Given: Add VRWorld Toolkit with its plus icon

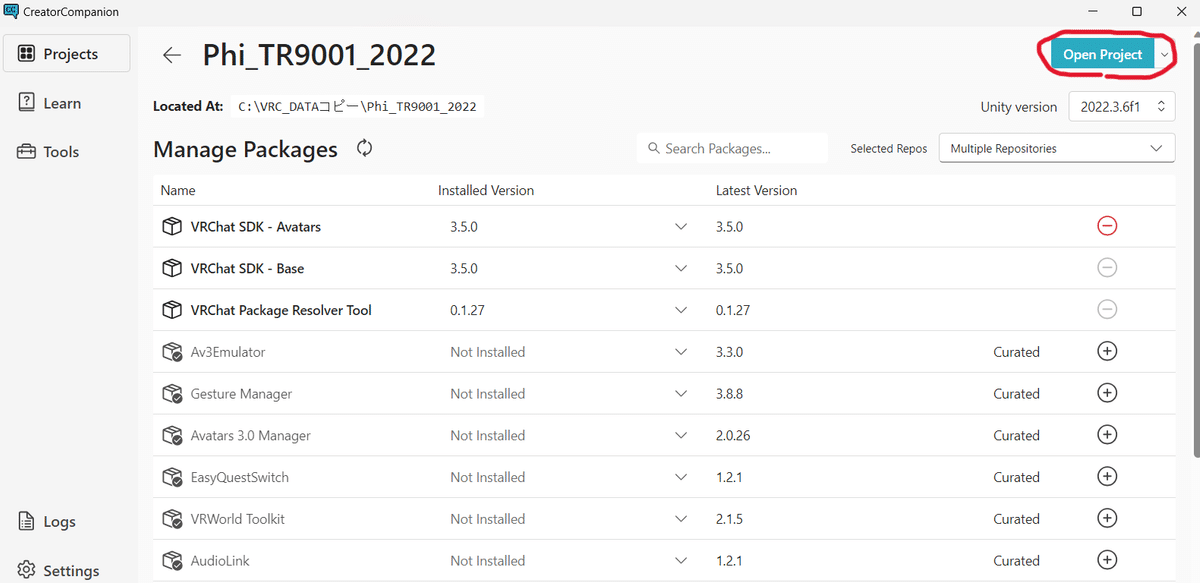Looking at the screenshot, I should (x=1107, y=518).
